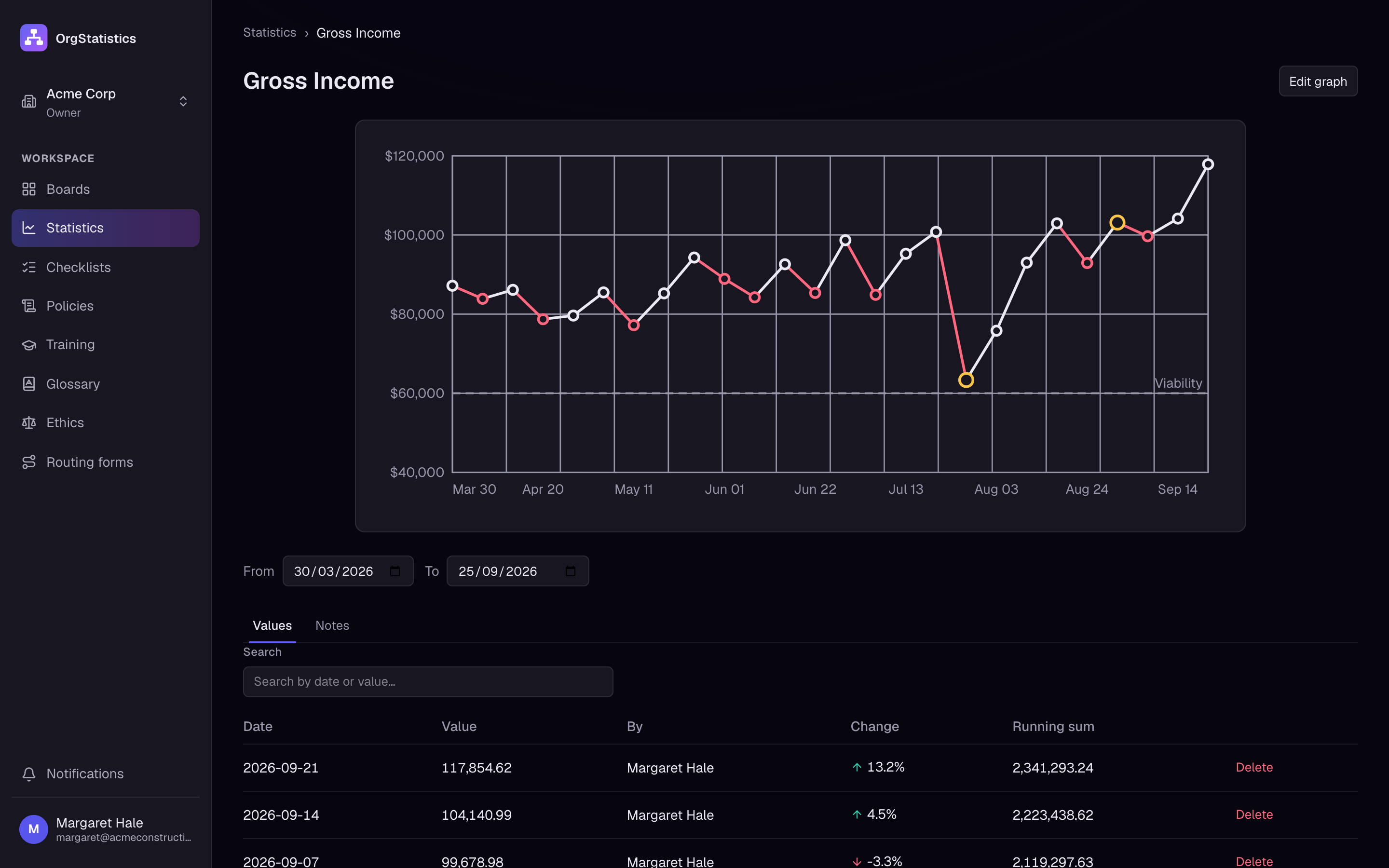Switch to the Notes tab
The image size is (1389, 868).
click(x=332, y=625)
